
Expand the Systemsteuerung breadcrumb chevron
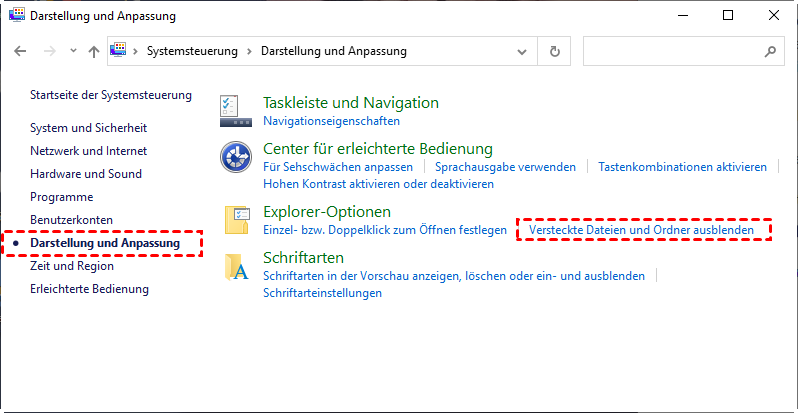coord(250,51)
